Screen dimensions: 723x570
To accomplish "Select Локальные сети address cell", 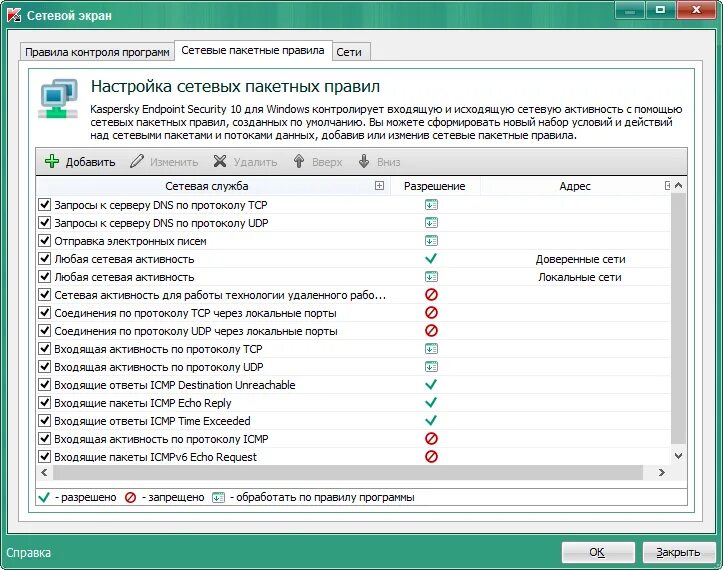I will (x=580, y=277).
